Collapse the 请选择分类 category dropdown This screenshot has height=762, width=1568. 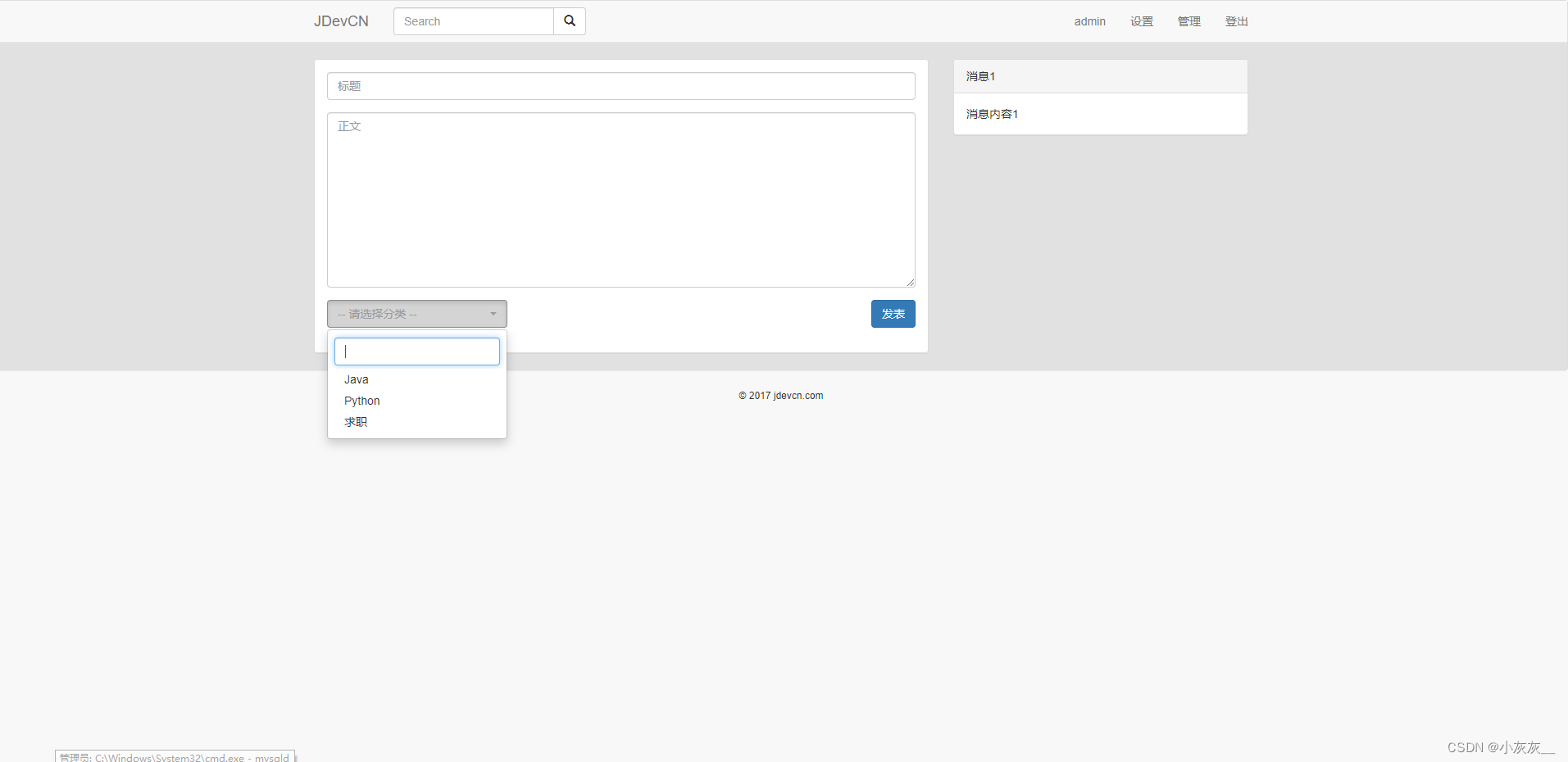[x=417, y=314]
